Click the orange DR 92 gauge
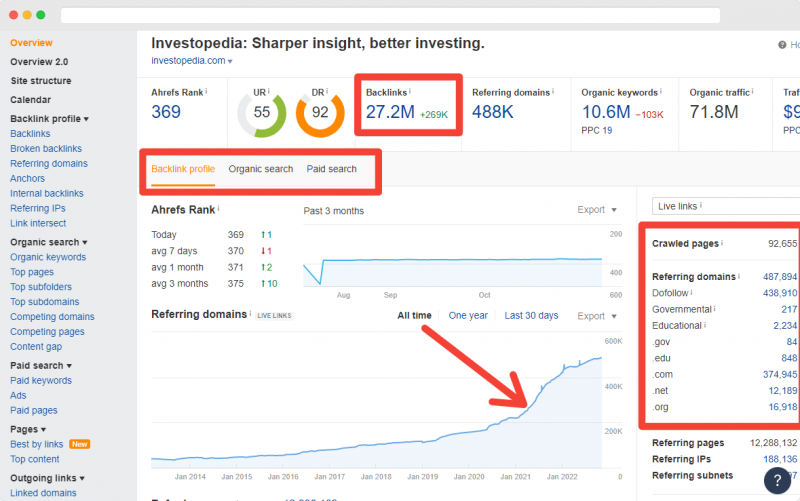Screen dimensions: 800x501 click(320, 113)
